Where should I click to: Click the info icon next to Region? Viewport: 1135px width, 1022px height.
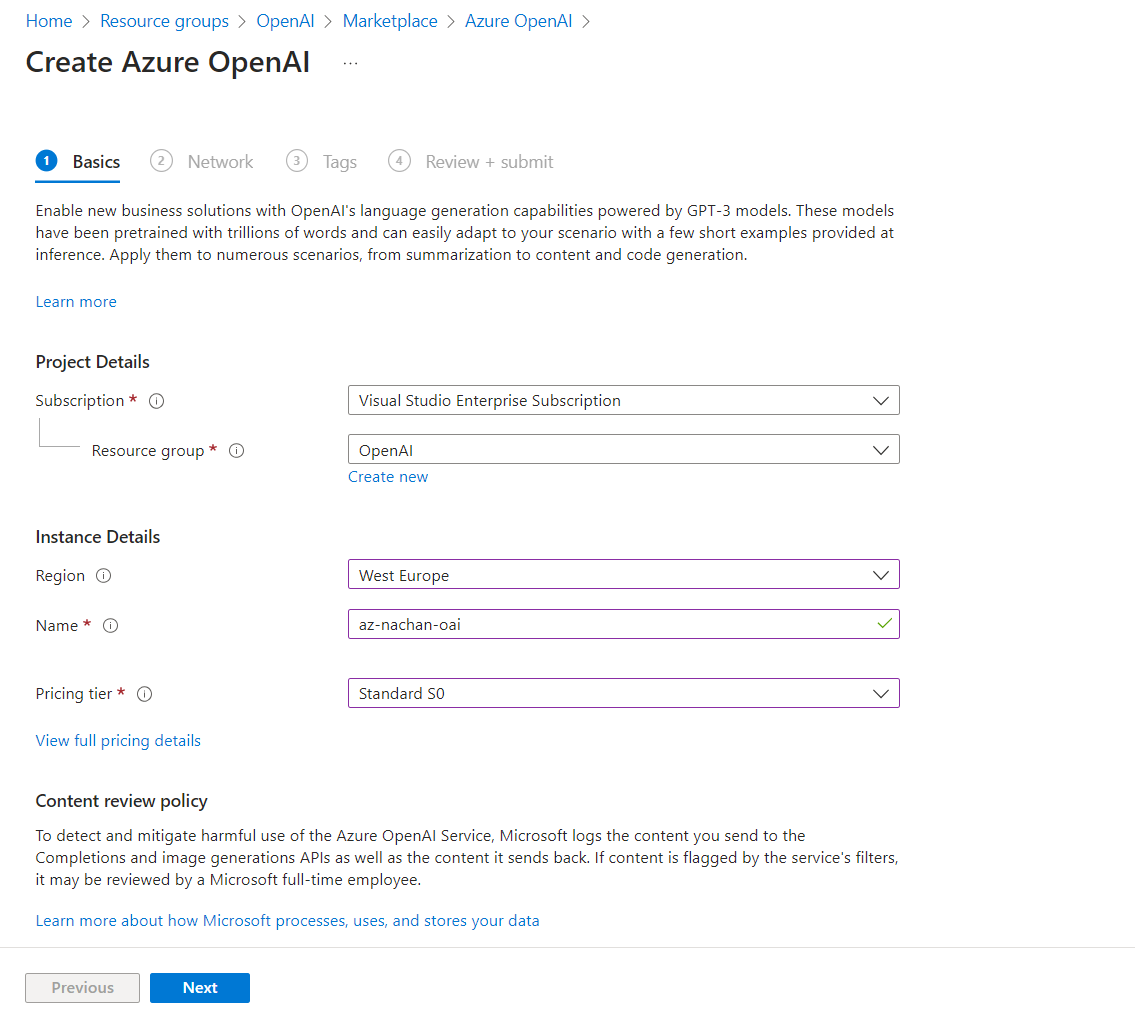coord(103,576)
